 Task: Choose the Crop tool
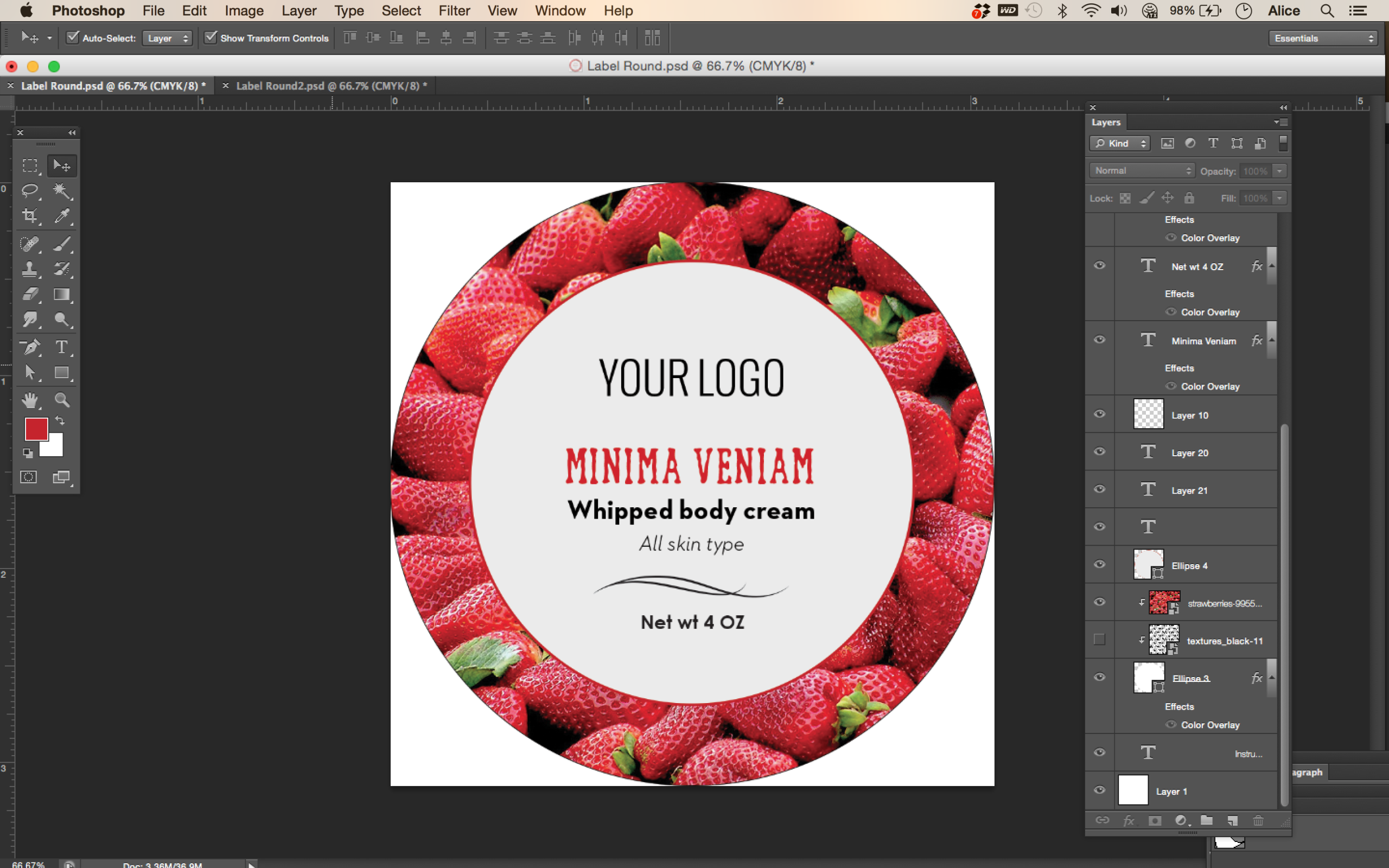[30, 216]
